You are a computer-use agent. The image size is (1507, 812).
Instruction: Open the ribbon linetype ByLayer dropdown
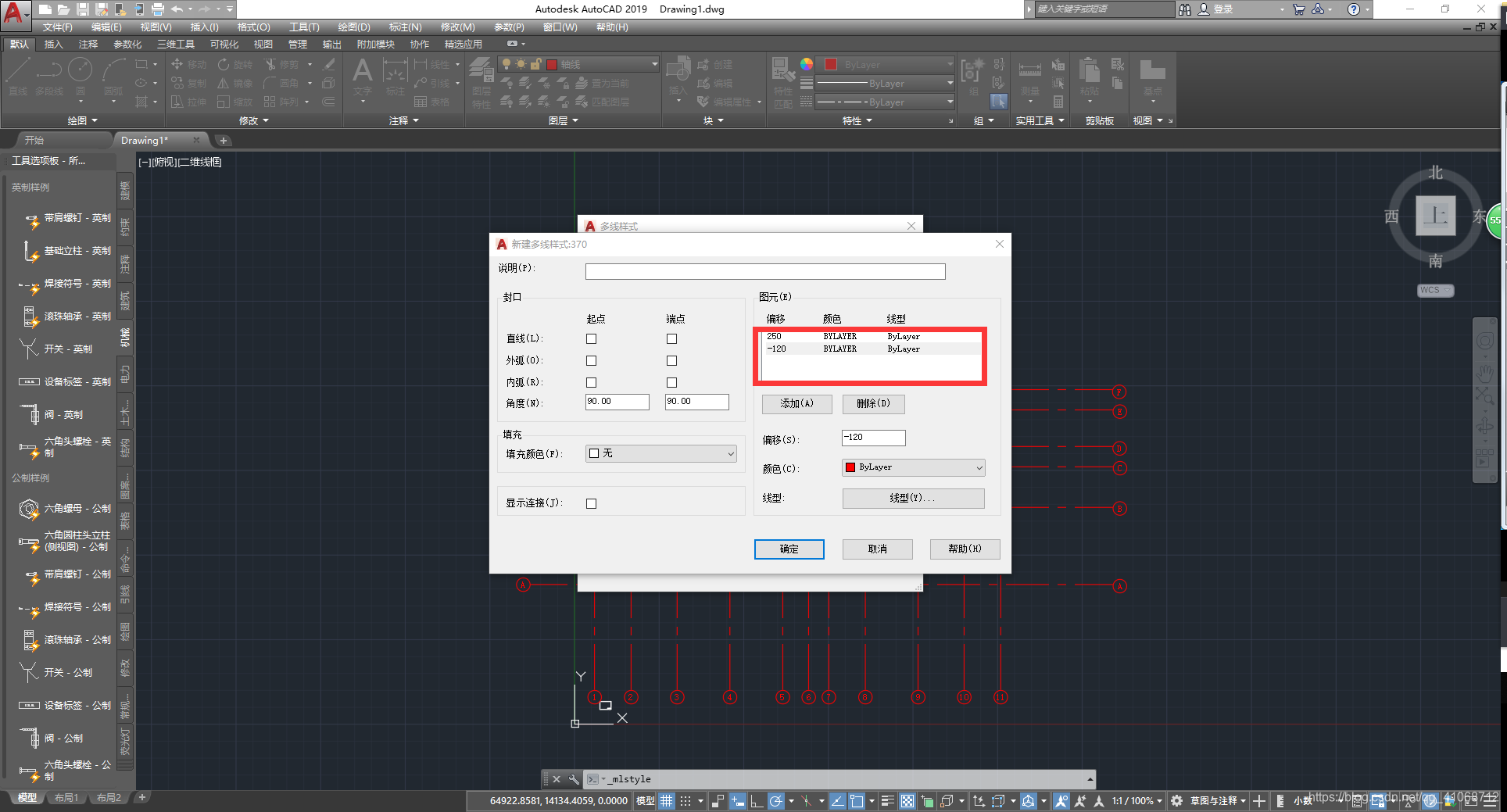point(885,102)
